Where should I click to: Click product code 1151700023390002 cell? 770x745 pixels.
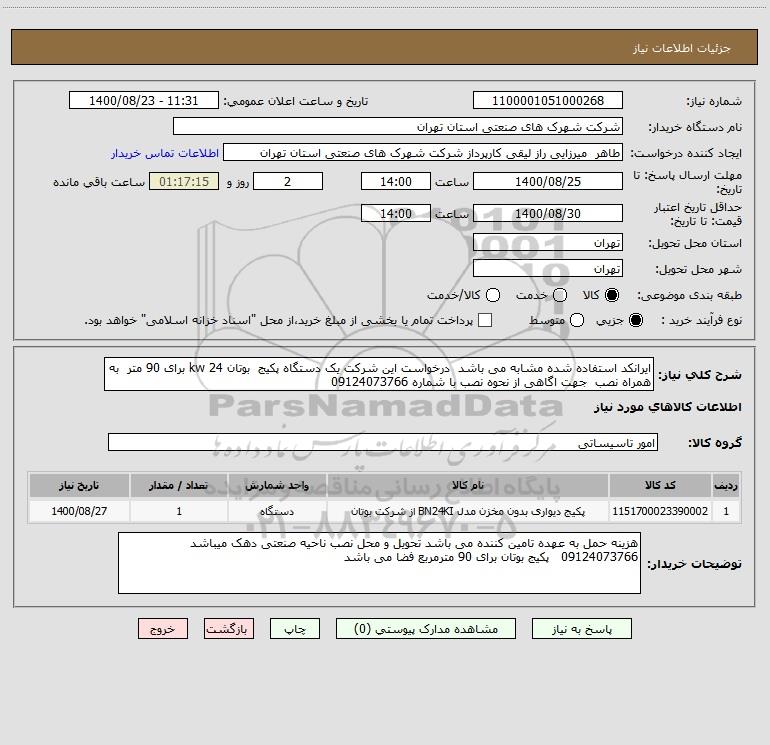(660, 511)
